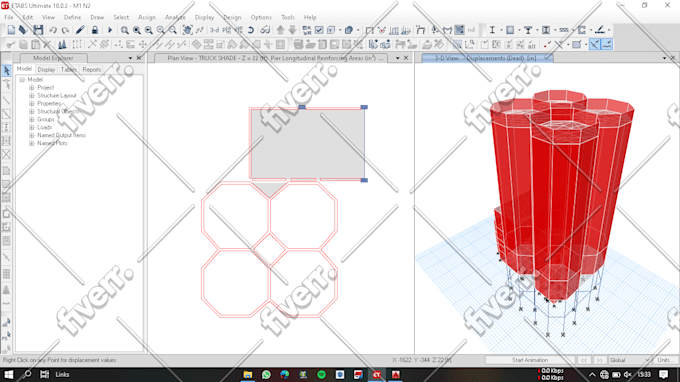Expand the Groups tree node
Viewport: 680px width, 382px height.
[31, 119]
